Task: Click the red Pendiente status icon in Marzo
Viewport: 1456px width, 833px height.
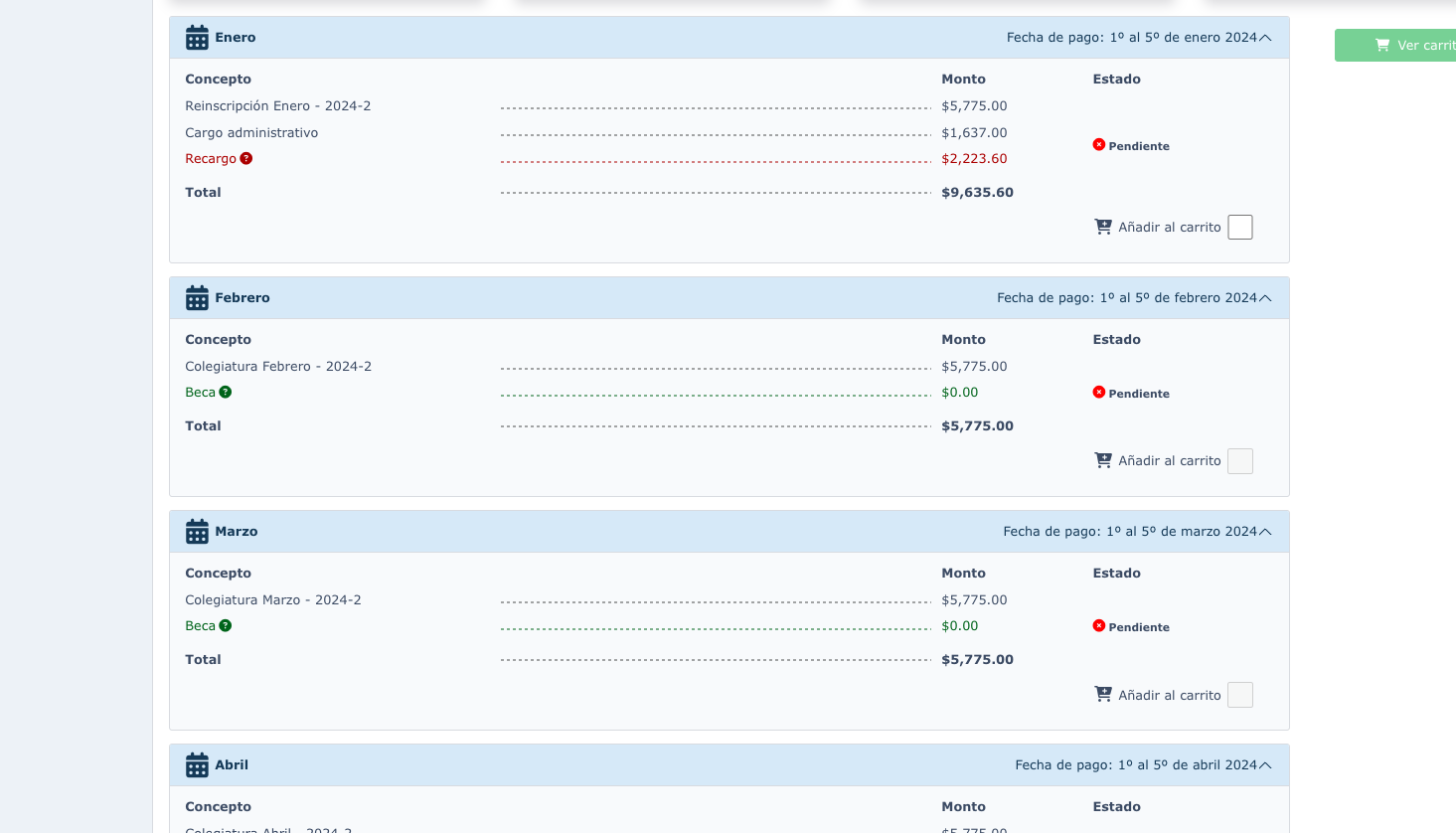Action: point(1099,626)
